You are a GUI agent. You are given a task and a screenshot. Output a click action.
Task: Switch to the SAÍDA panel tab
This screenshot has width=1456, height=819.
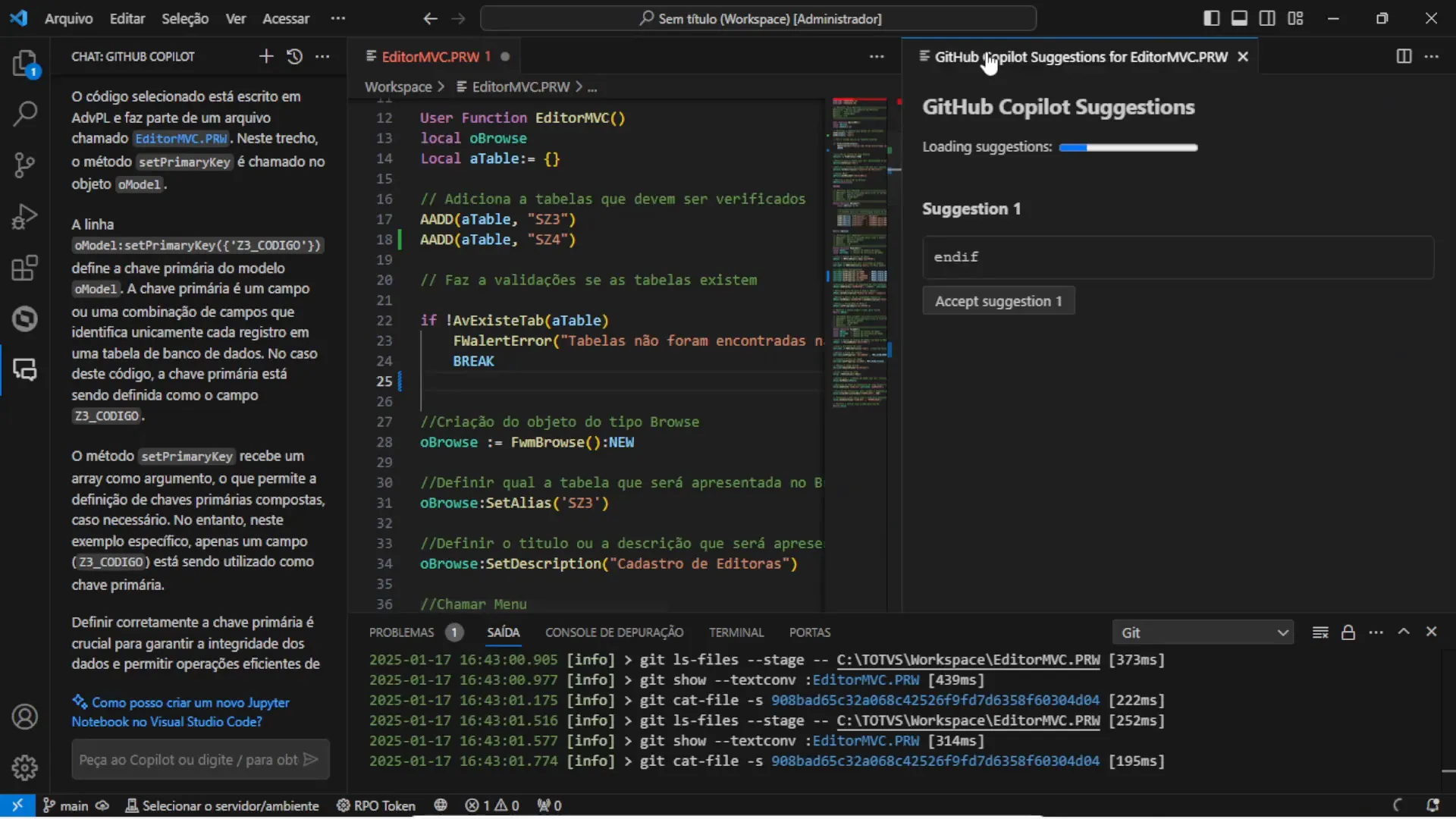pyautogui.click(x=504, y=632)
